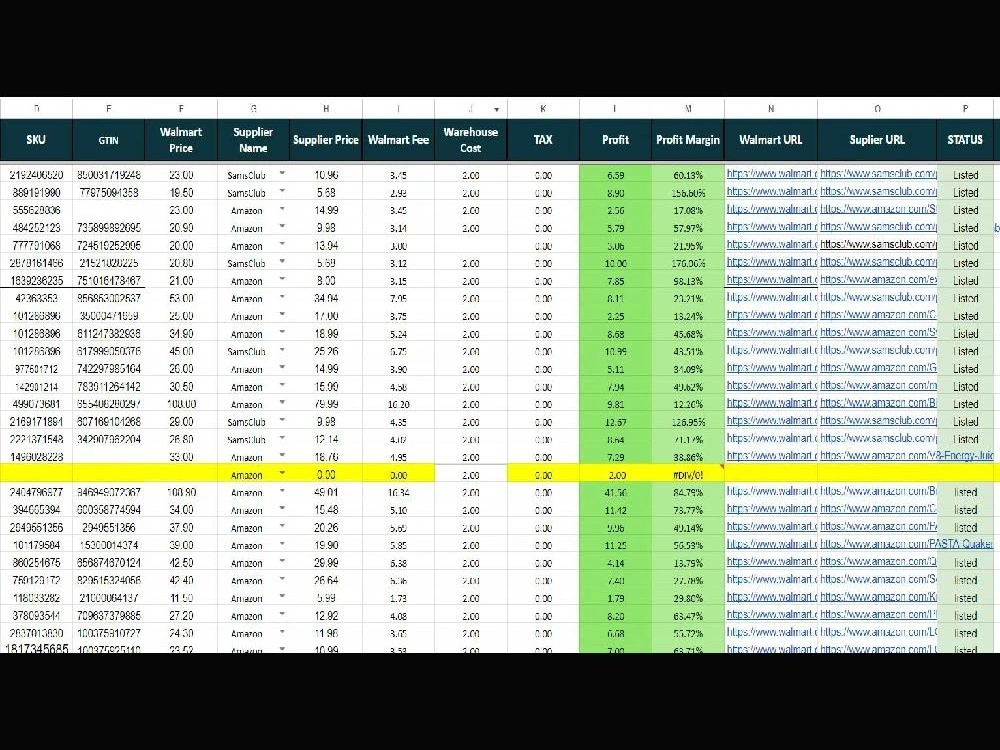1000x750 pixels.
Task: Select the GTIN header cell
Action: coord(108,140)
